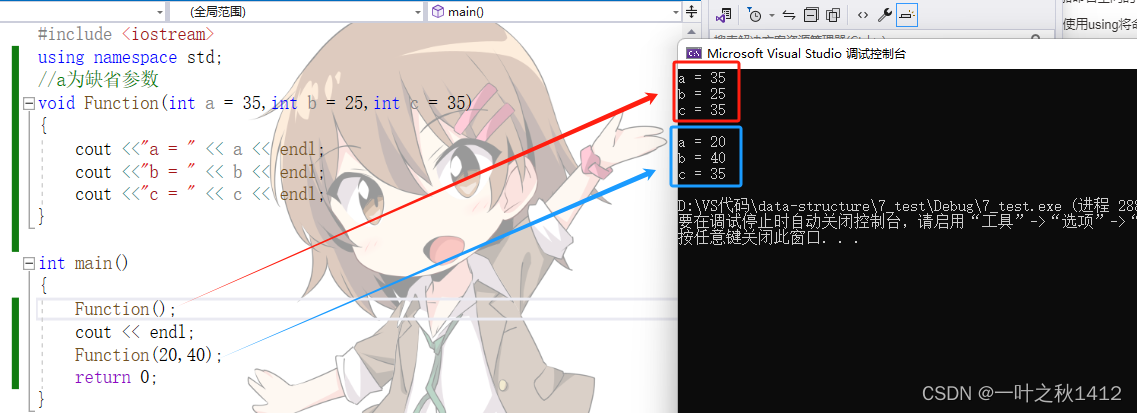Open the global scope (全局范围) dropdown

click(x=295, y=12)
